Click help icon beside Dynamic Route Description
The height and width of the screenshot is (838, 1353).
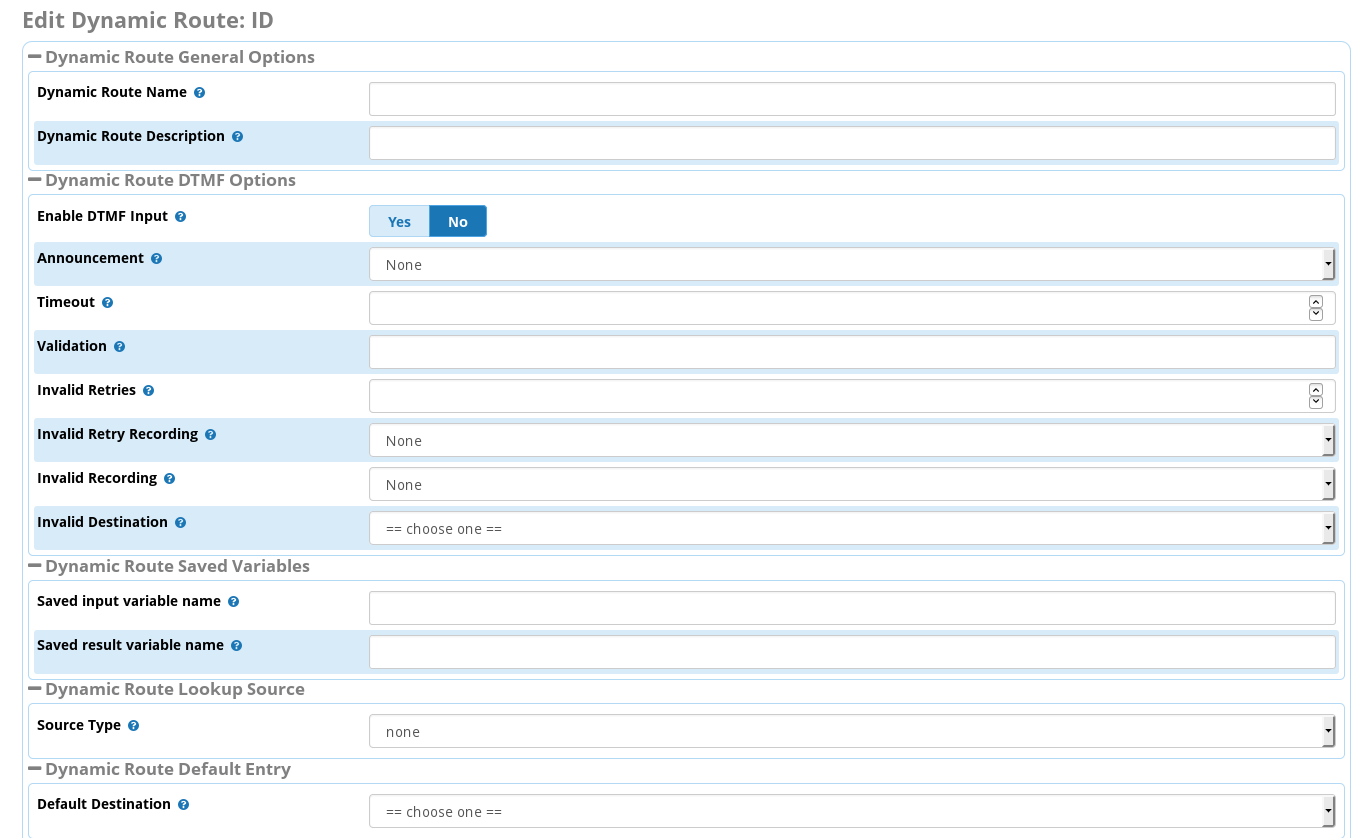tap(238, 137)
